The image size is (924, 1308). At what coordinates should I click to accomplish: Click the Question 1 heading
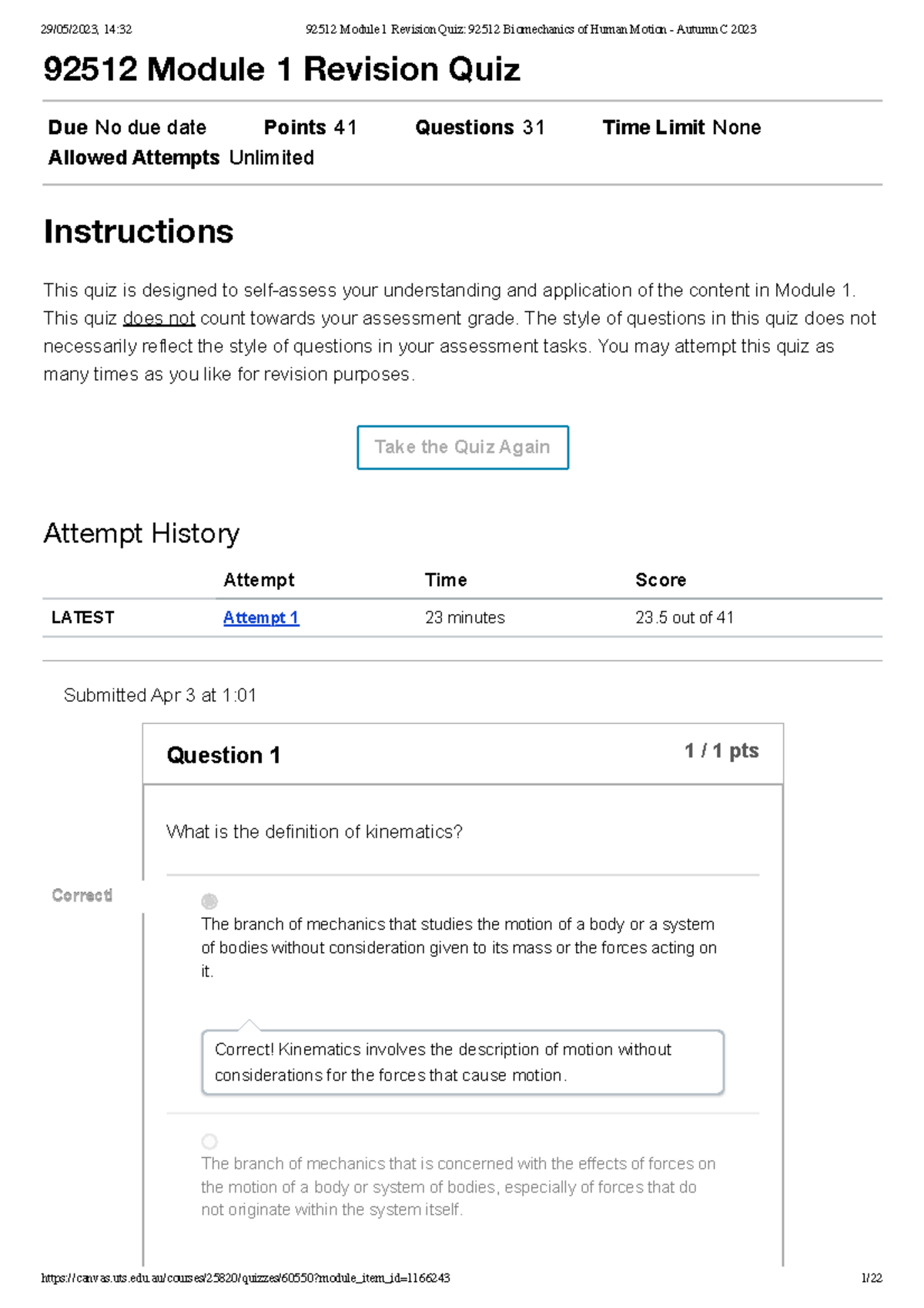tap(223, 755)
